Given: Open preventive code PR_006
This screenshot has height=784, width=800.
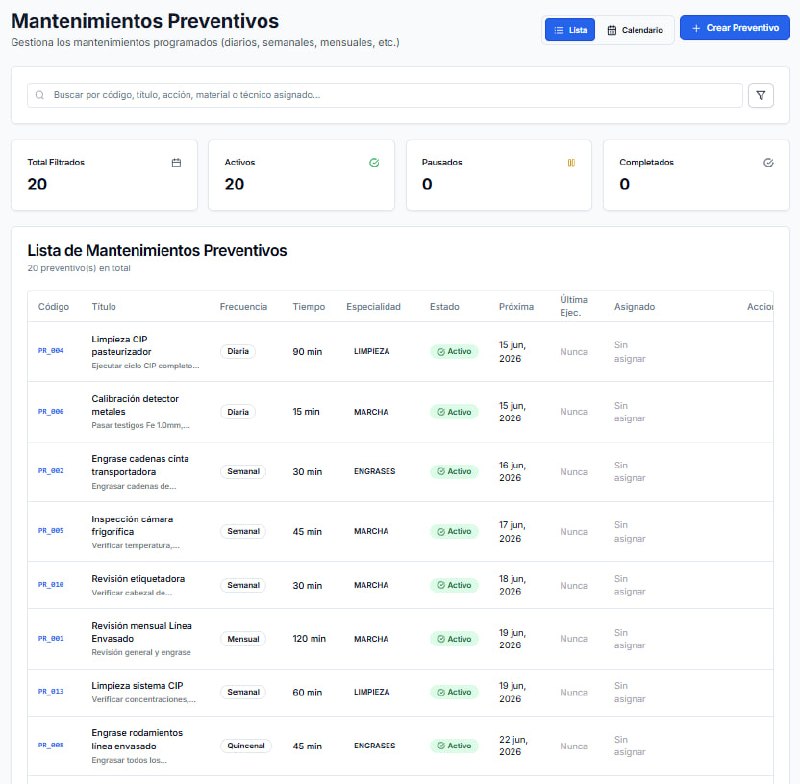Looking at the screenshot, I should click(x=51, y=411).
